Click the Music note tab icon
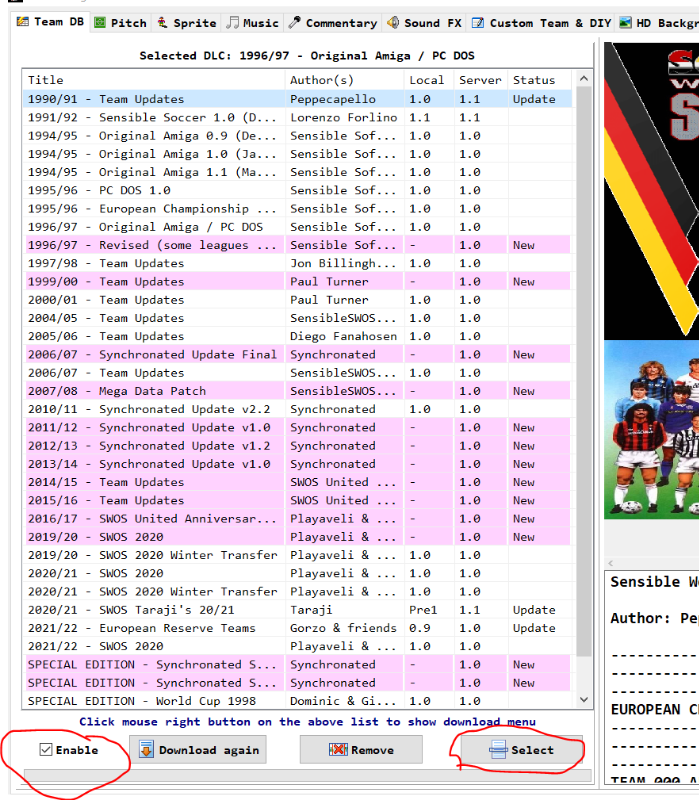Image resolution: width=699 pixels, height=800 pixels. pyautogui.click(x=232, y=22)
